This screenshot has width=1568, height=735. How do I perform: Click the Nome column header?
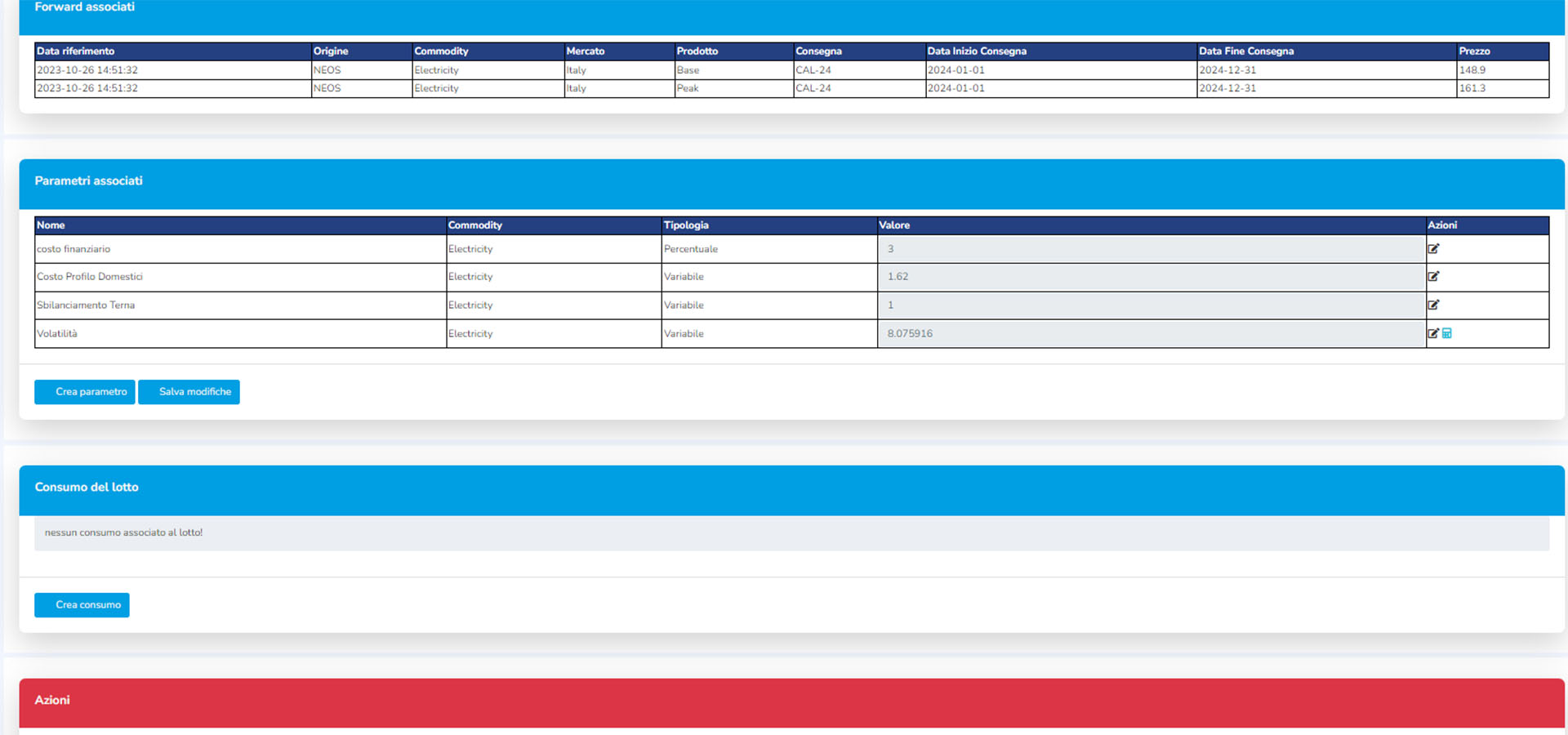(x=51, y=225)
